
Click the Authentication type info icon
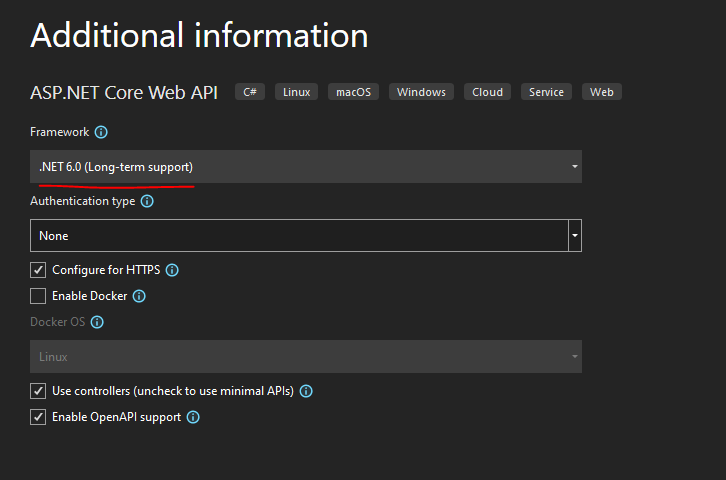pyautogui.click(x=147, y=201)
